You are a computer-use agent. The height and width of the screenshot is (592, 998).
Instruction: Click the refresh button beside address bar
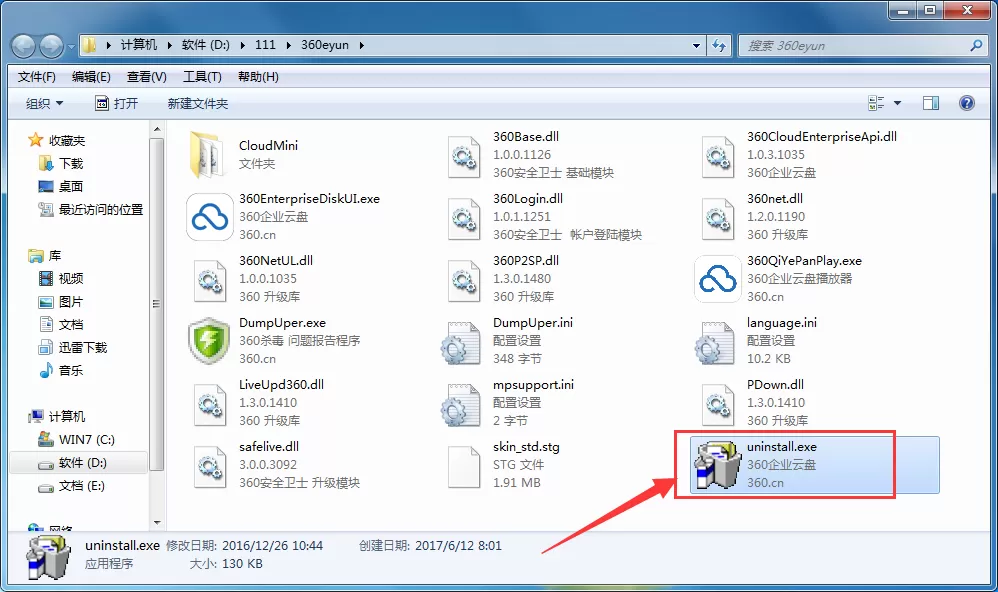point(719,45)
